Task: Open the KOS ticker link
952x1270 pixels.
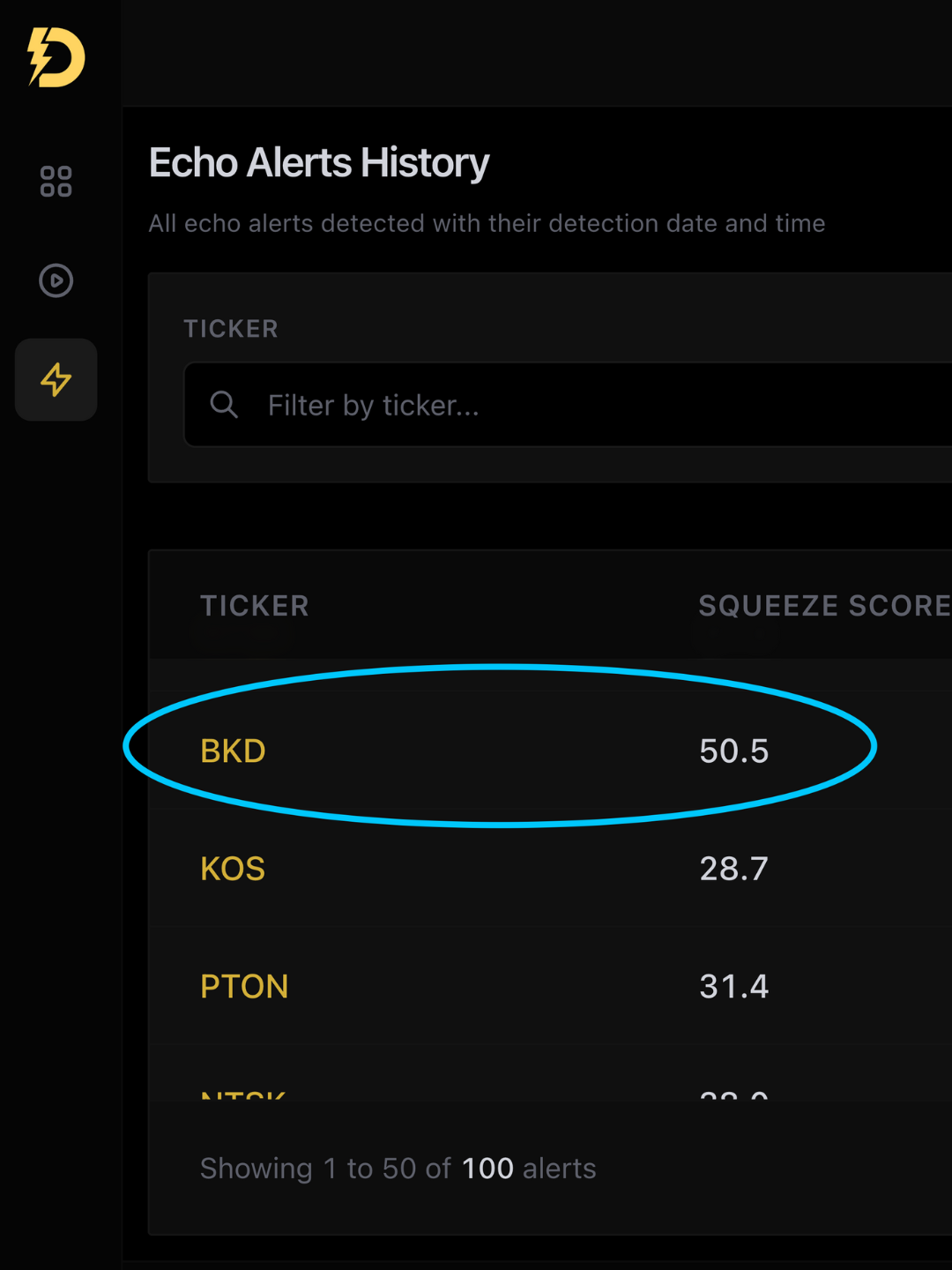Action: (x=233, y=869)
